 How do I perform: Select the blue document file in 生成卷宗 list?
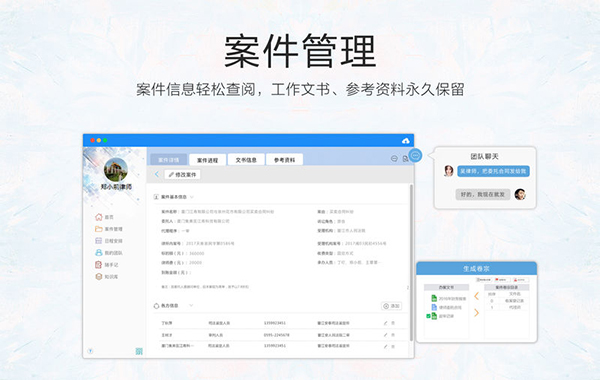click(x=434, y=307)
